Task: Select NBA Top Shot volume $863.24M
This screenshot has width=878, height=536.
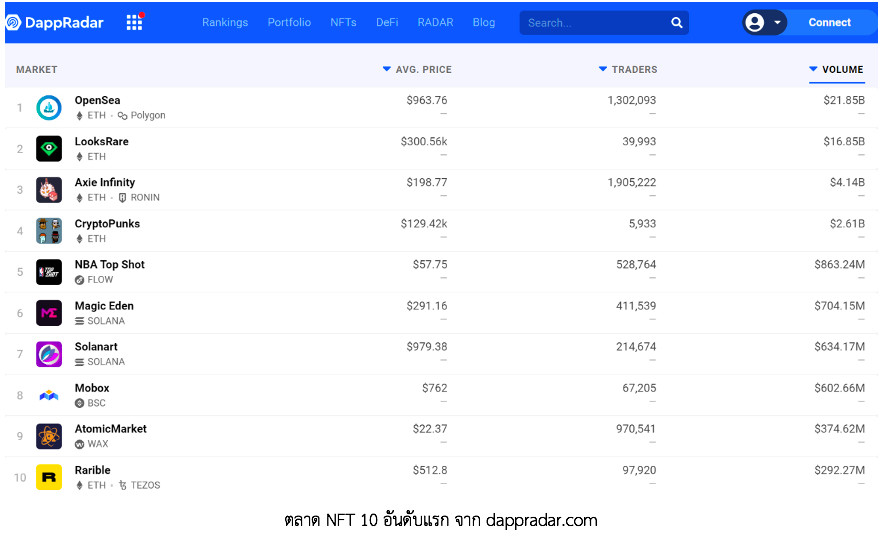Action: [839, 264]
